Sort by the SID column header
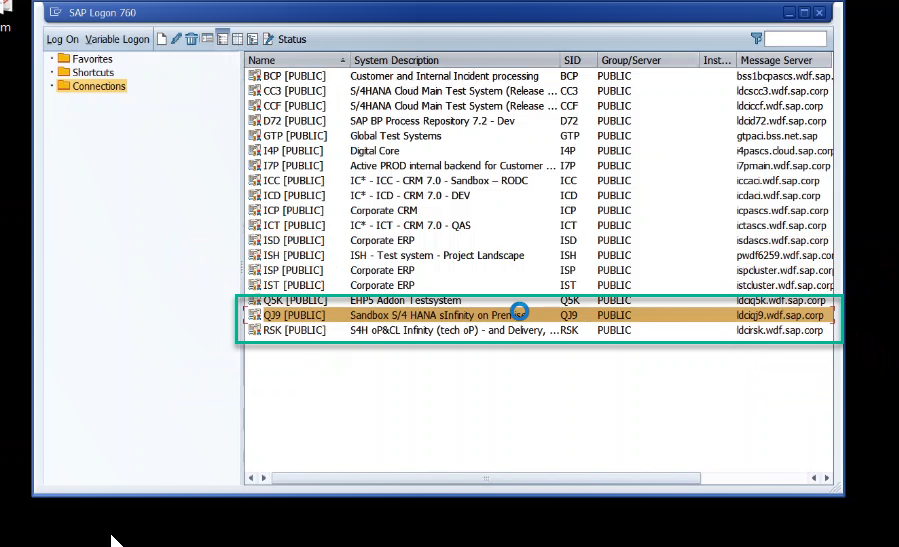Image resolution: width=899 pixels, height=547 pixels. (578, 60)
